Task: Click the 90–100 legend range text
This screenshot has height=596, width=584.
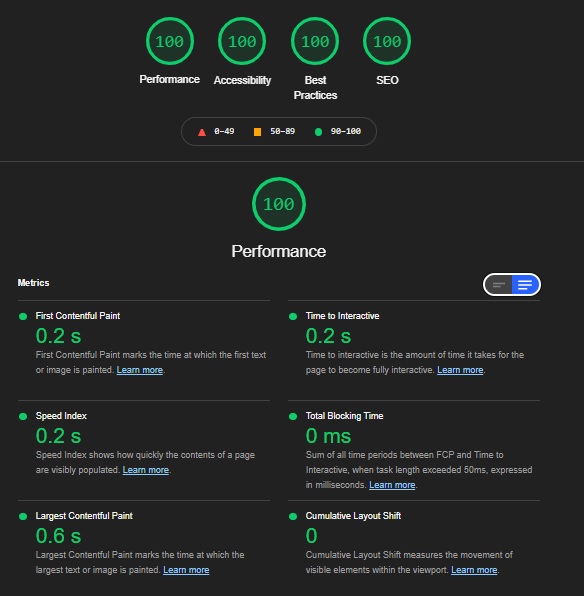Action: point(346,132)
